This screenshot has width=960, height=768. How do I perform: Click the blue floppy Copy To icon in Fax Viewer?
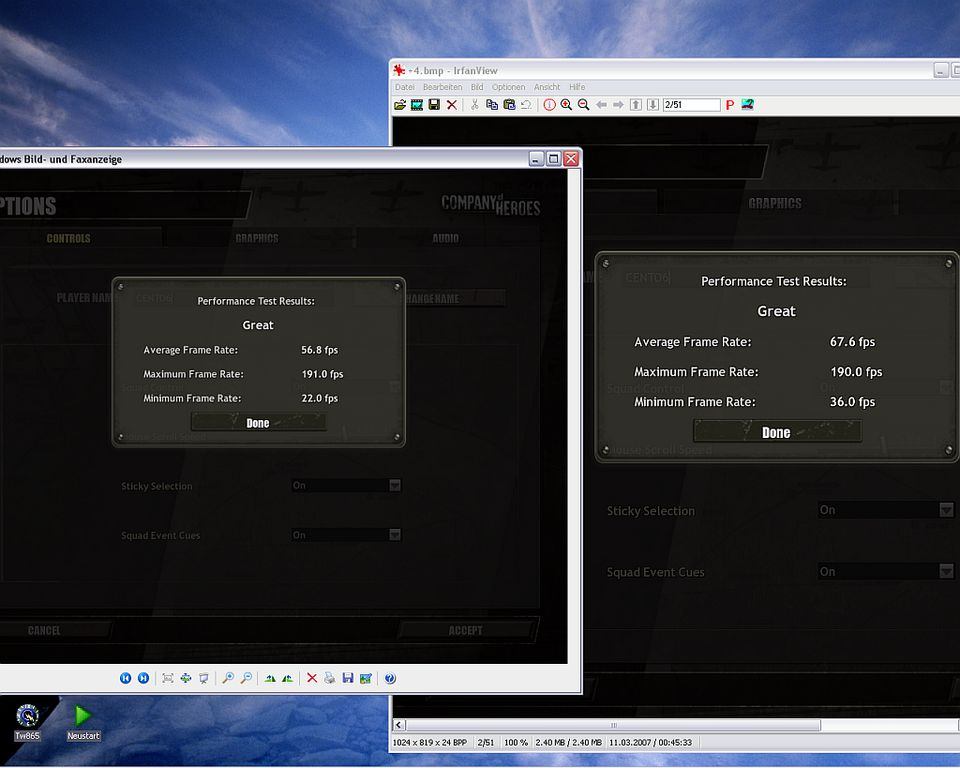(x=348, y=678)
